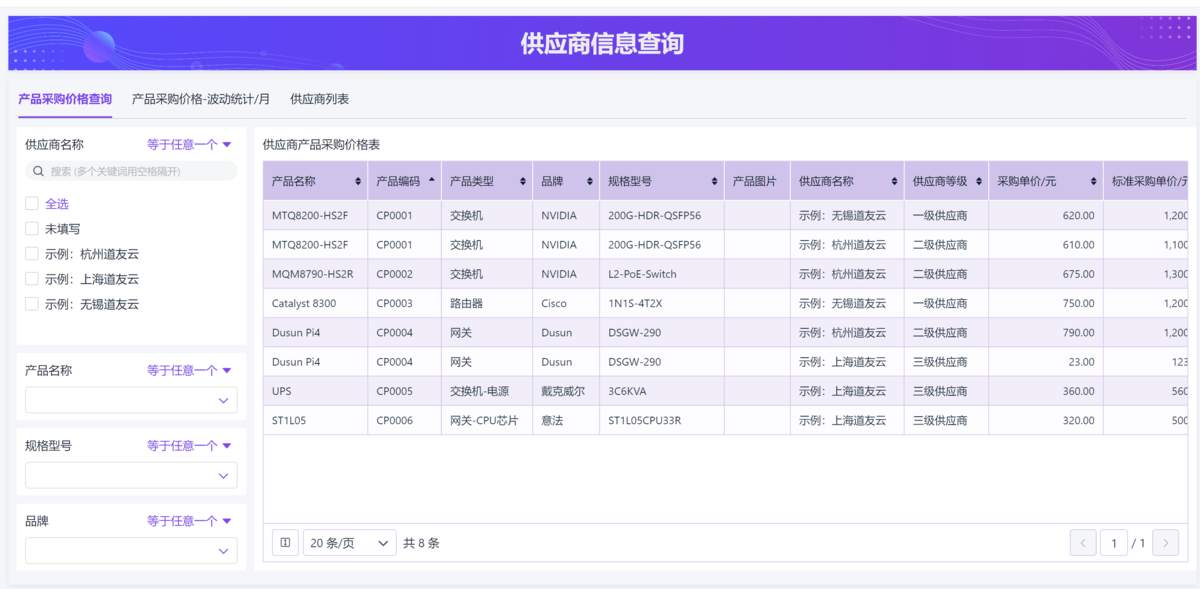This screenshot has height=589, width=1200.
Task: Open 等于任意一个 condition for 供应商名称 filter
Action: [x=189, y=145]
